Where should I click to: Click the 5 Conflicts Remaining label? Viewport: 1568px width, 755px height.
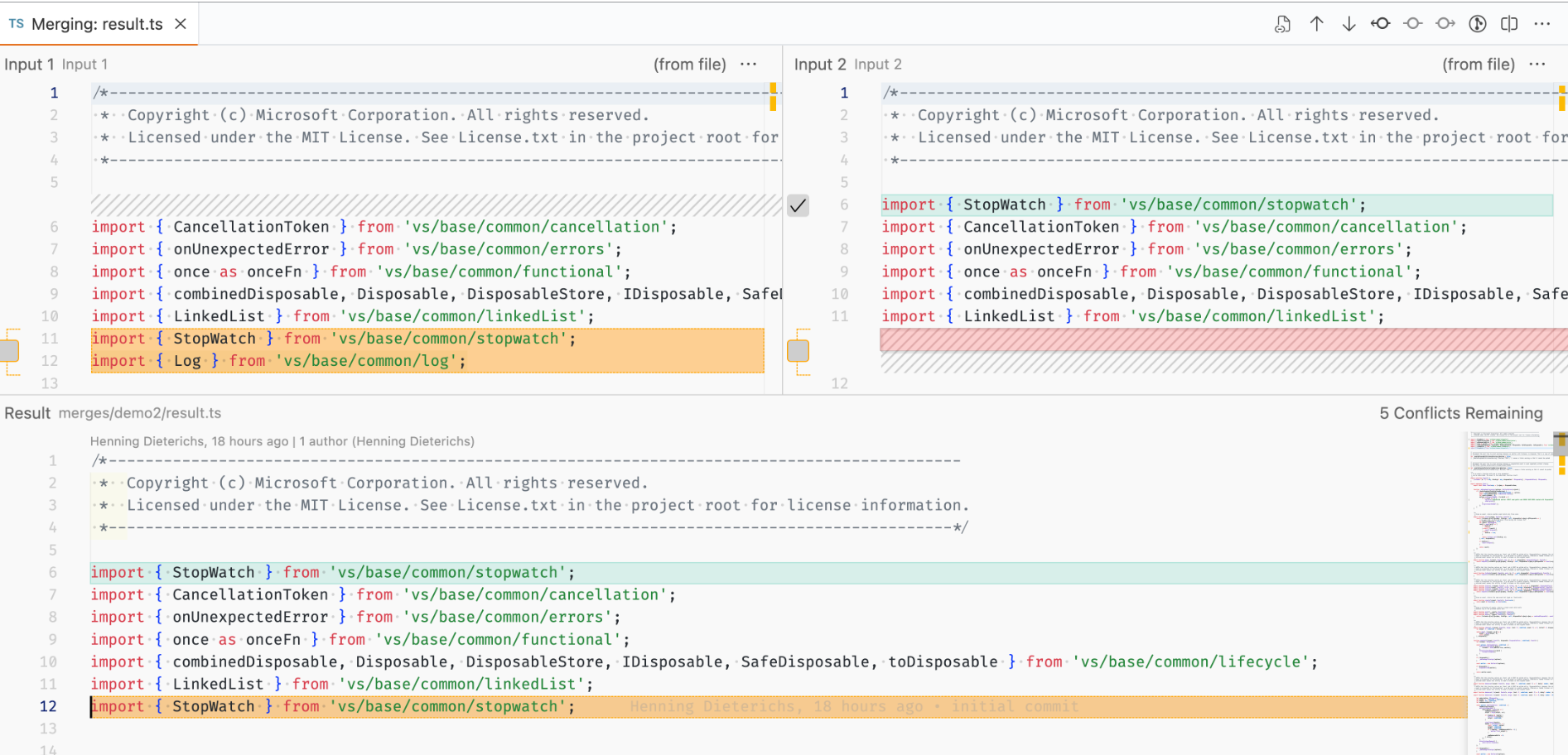[1461, 412]
